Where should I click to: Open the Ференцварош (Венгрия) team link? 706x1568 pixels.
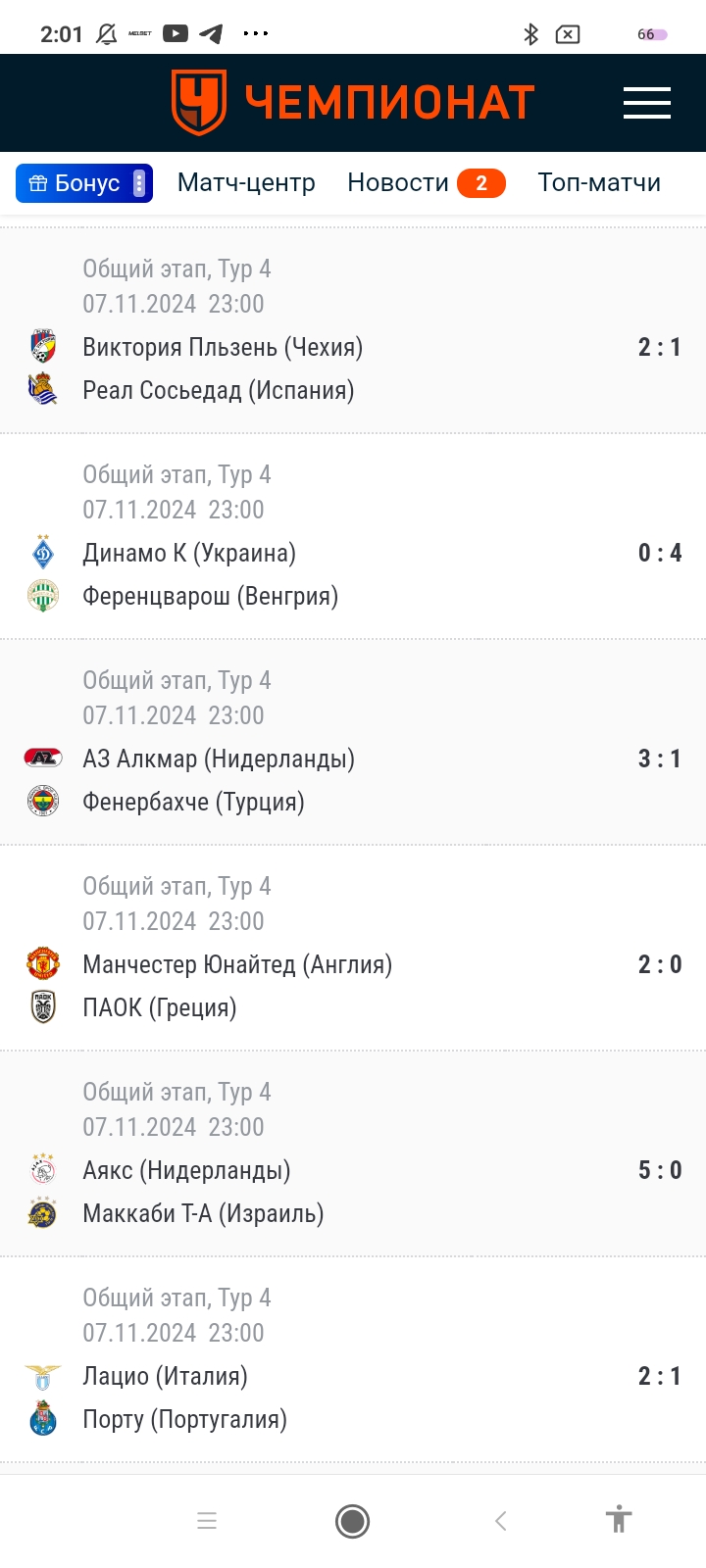(x=210, y=596)
